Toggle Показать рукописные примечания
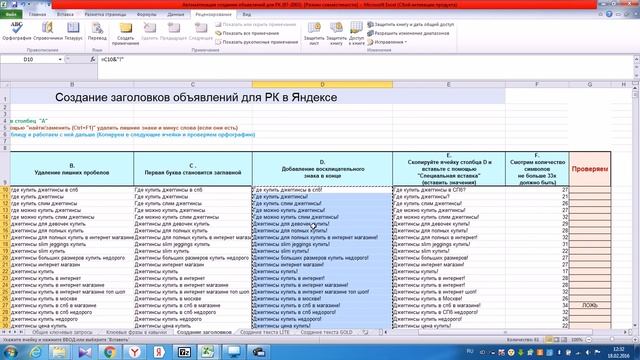This screenshot has width=640, height=360. tap(257, 42)
